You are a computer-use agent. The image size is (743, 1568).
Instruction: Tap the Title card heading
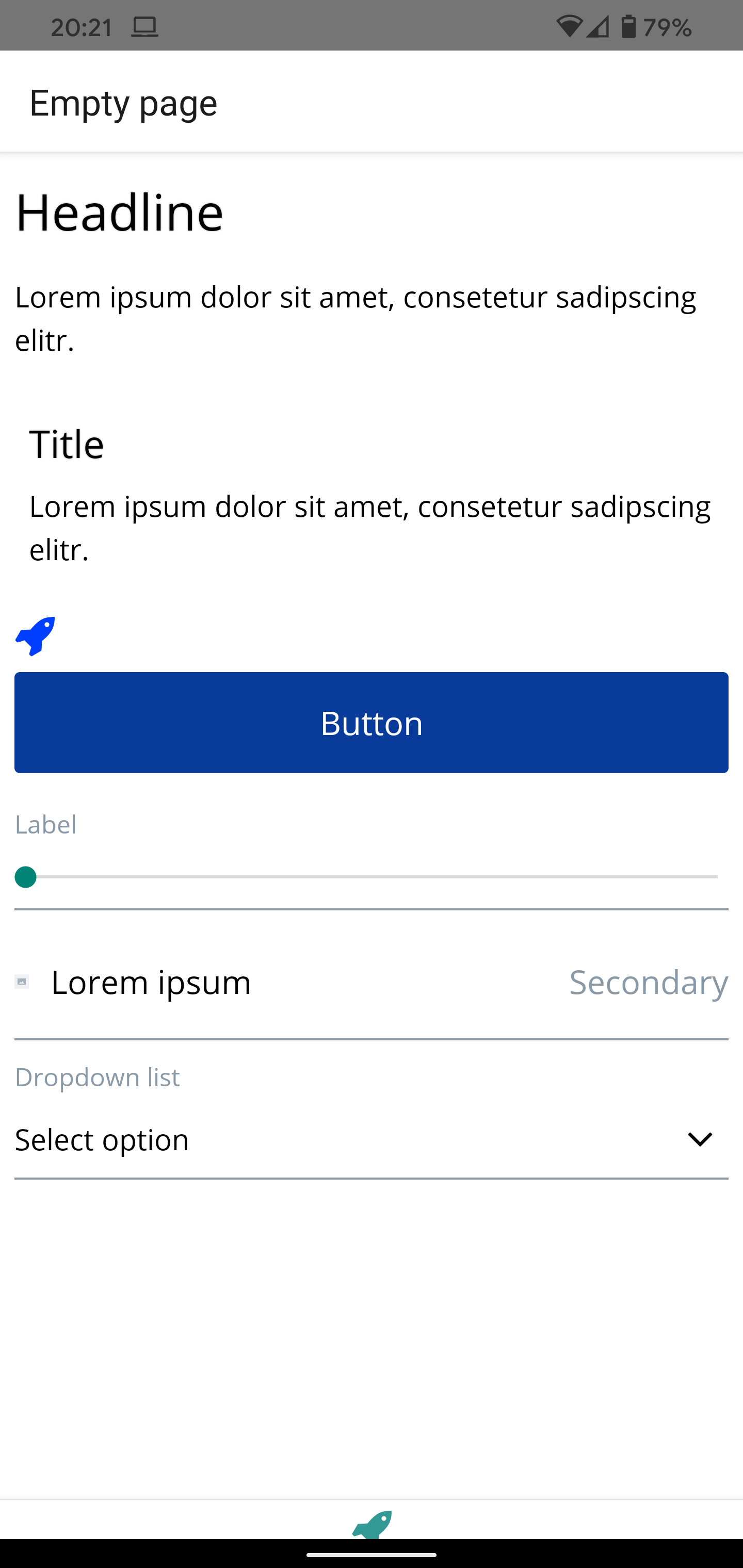tap(67, 444)
